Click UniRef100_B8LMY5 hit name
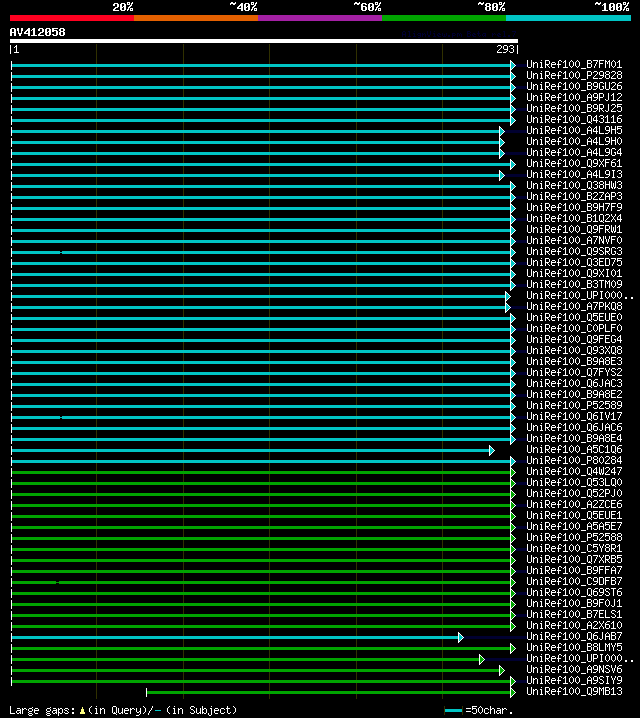This screenshot has width=640, height=718. click(x=574, y=647)
